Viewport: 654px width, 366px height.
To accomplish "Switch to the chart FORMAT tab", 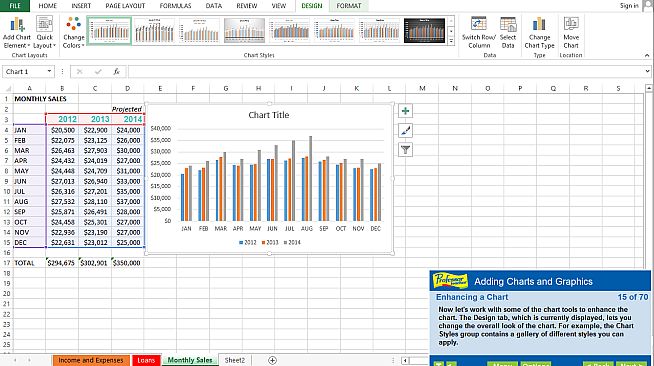I will coord(349,6).
